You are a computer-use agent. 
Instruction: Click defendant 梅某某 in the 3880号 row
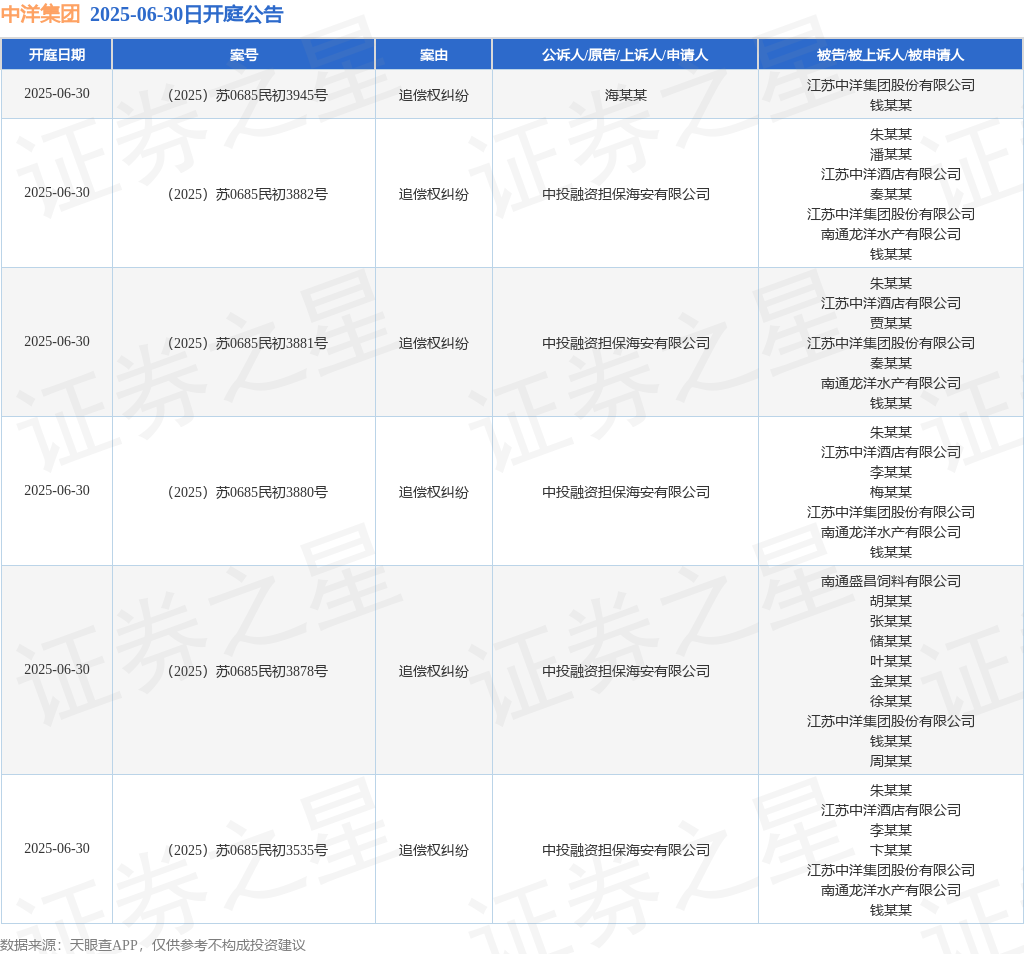tap(891, 492)
